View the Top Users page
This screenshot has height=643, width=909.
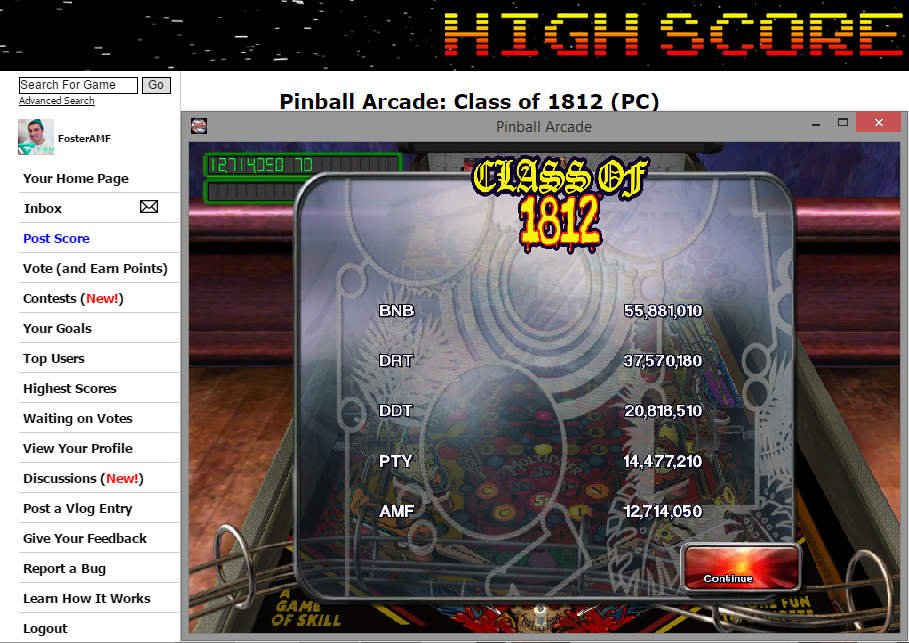click(x=53, y=358)
